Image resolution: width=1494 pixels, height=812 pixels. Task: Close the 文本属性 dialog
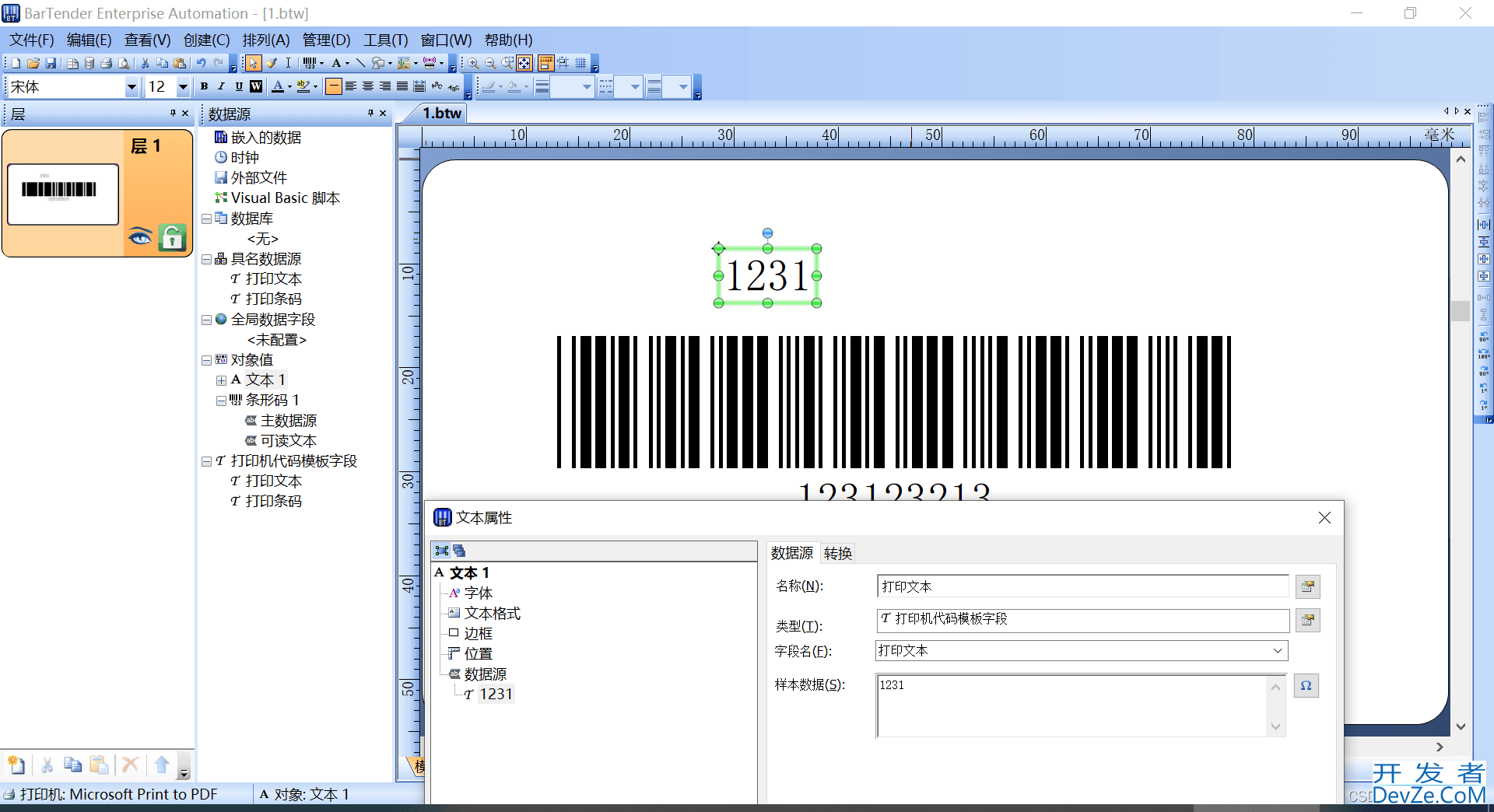pos(1324,518)
